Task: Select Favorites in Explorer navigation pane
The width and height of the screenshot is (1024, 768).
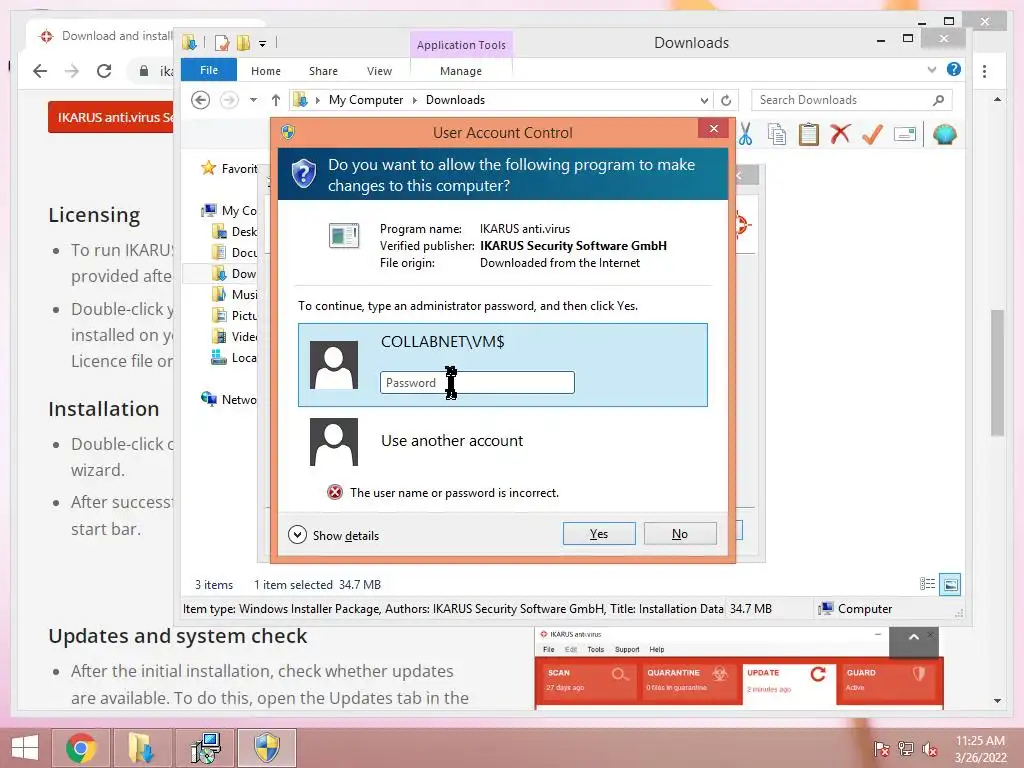Action: [229, 168]
